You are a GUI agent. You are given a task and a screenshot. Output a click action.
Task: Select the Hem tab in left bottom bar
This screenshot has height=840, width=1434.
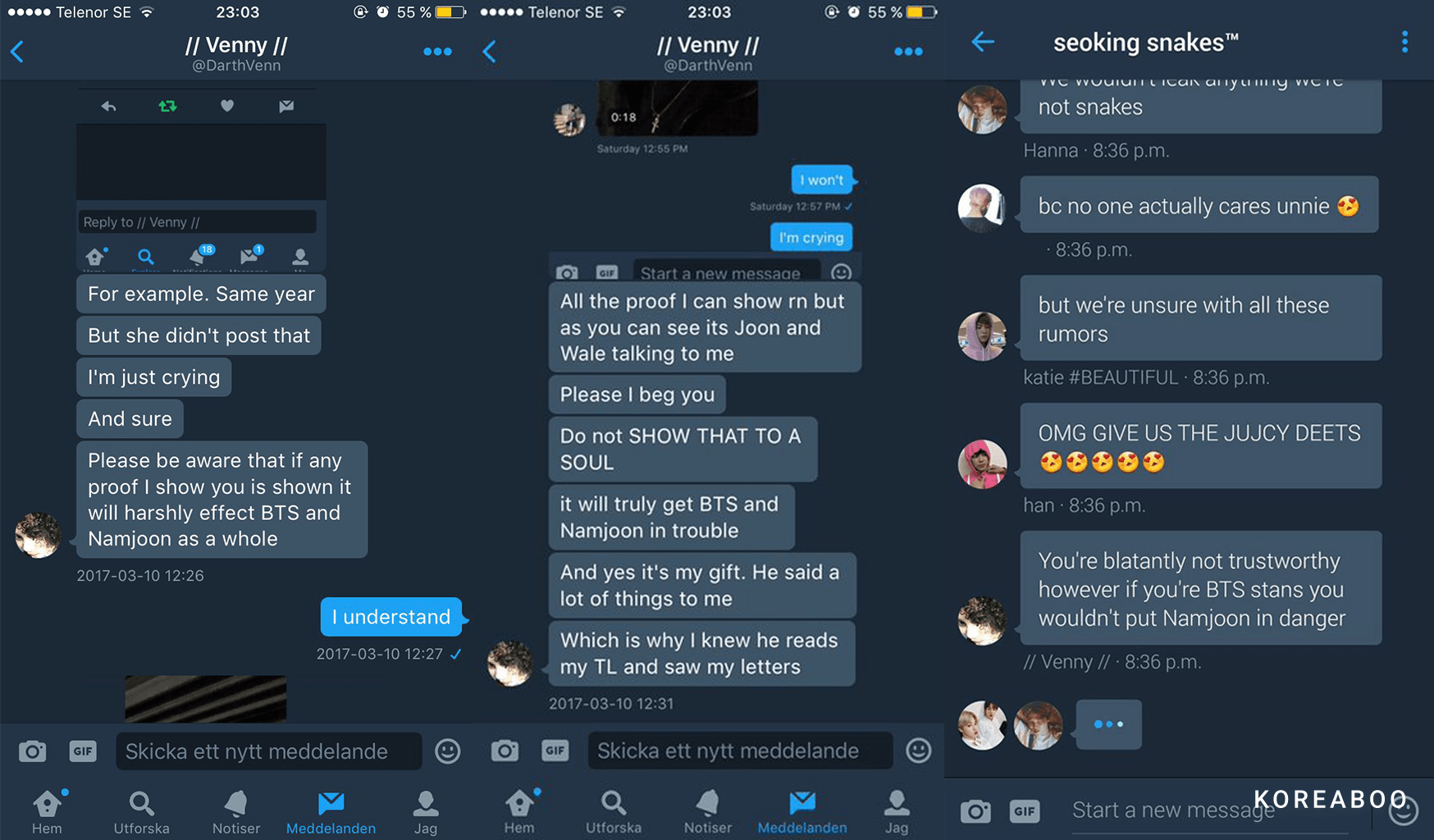pos(47,812)
